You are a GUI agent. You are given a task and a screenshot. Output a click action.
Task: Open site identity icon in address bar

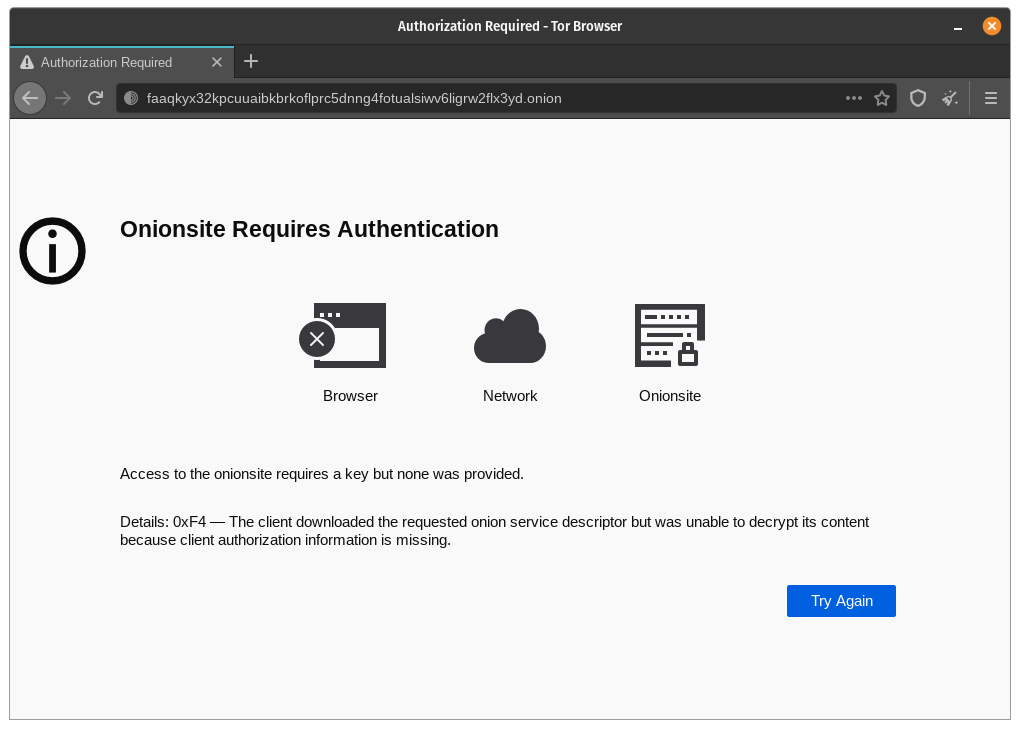click(x=131, y=98)
